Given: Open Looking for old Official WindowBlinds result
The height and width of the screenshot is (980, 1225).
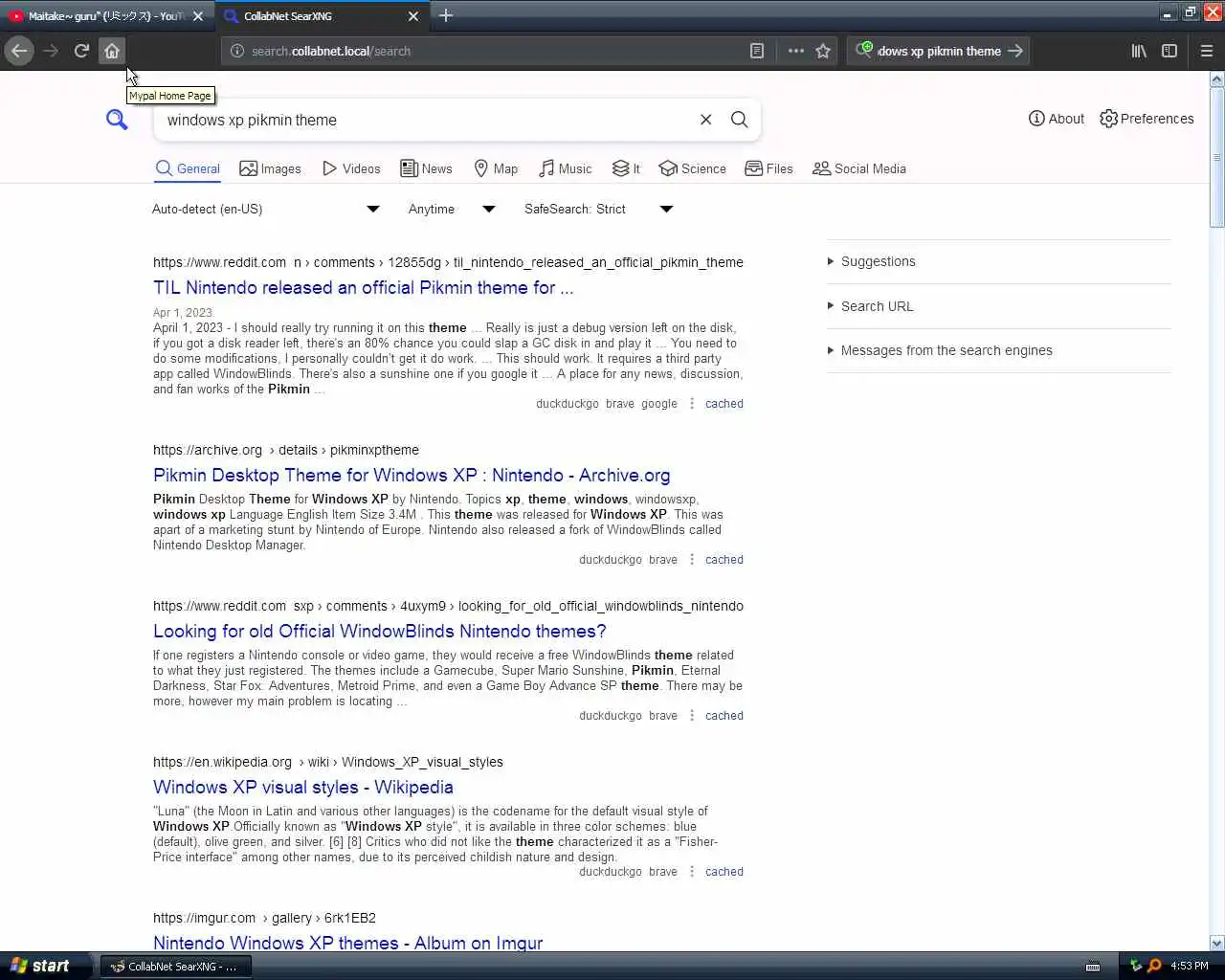Looking at the screenshot, I should [x=380, y=631].
